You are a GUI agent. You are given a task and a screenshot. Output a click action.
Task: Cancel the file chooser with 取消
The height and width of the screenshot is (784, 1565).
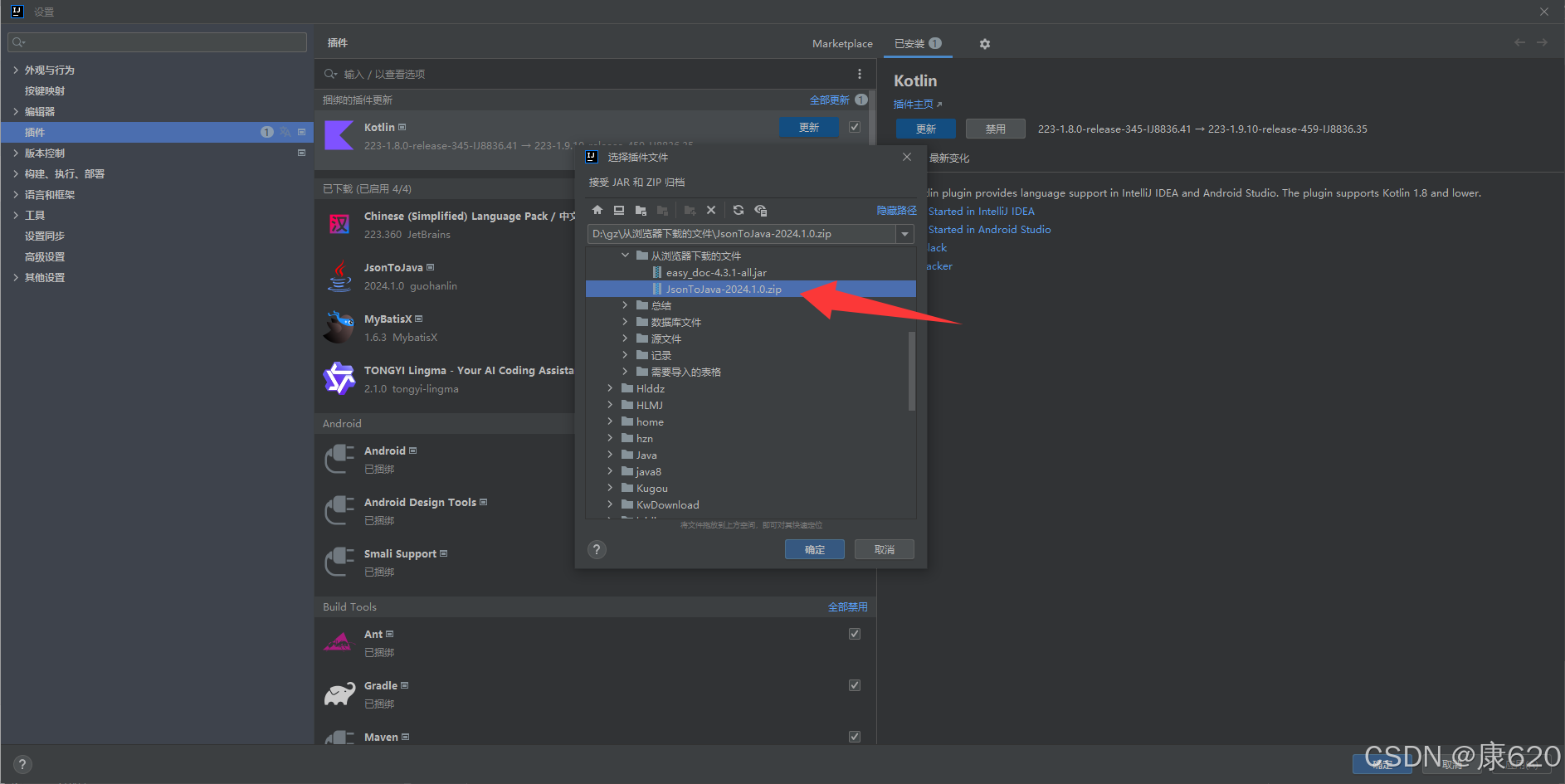[885, 549]
